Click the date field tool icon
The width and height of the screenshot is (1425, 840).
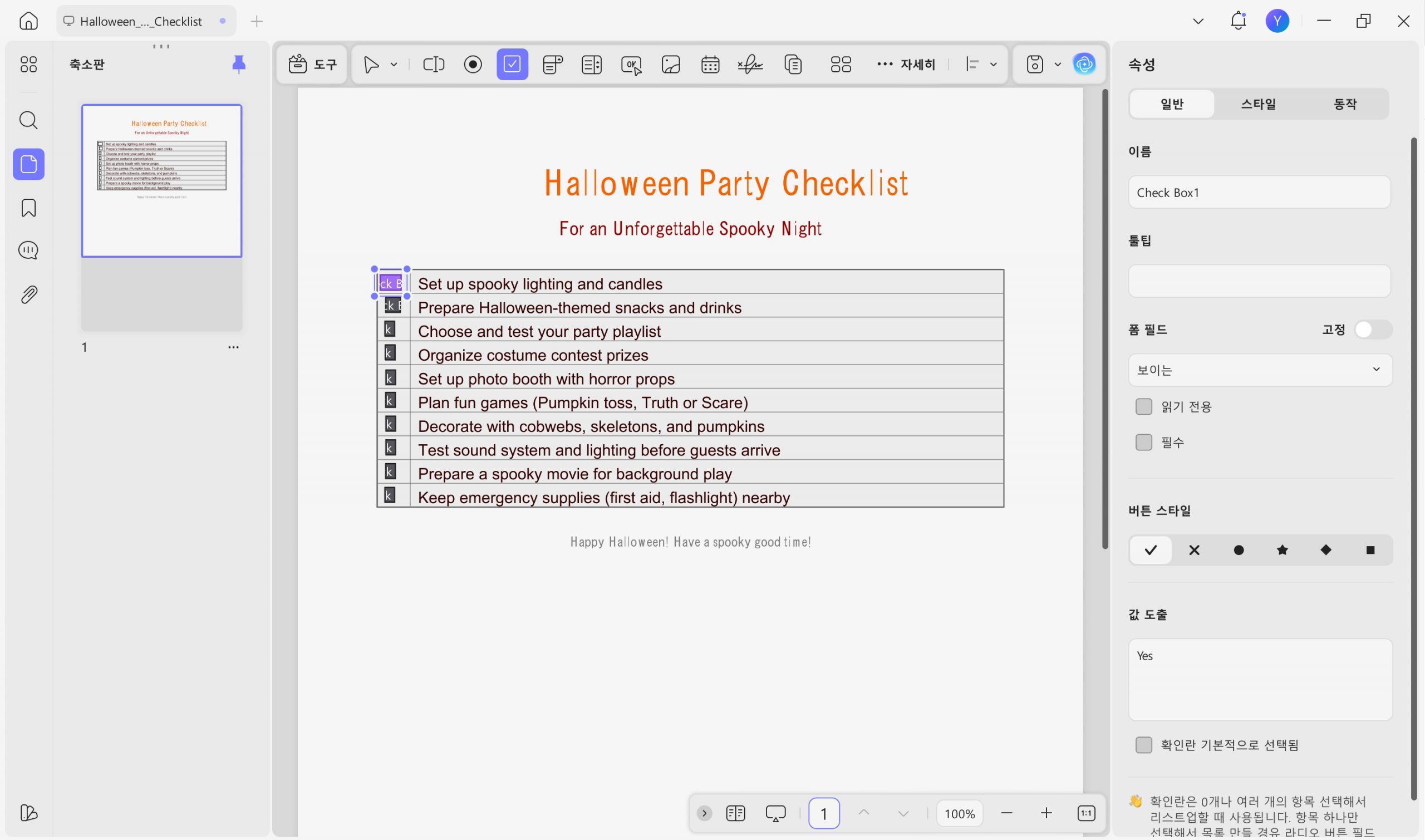tap(710, 65)
